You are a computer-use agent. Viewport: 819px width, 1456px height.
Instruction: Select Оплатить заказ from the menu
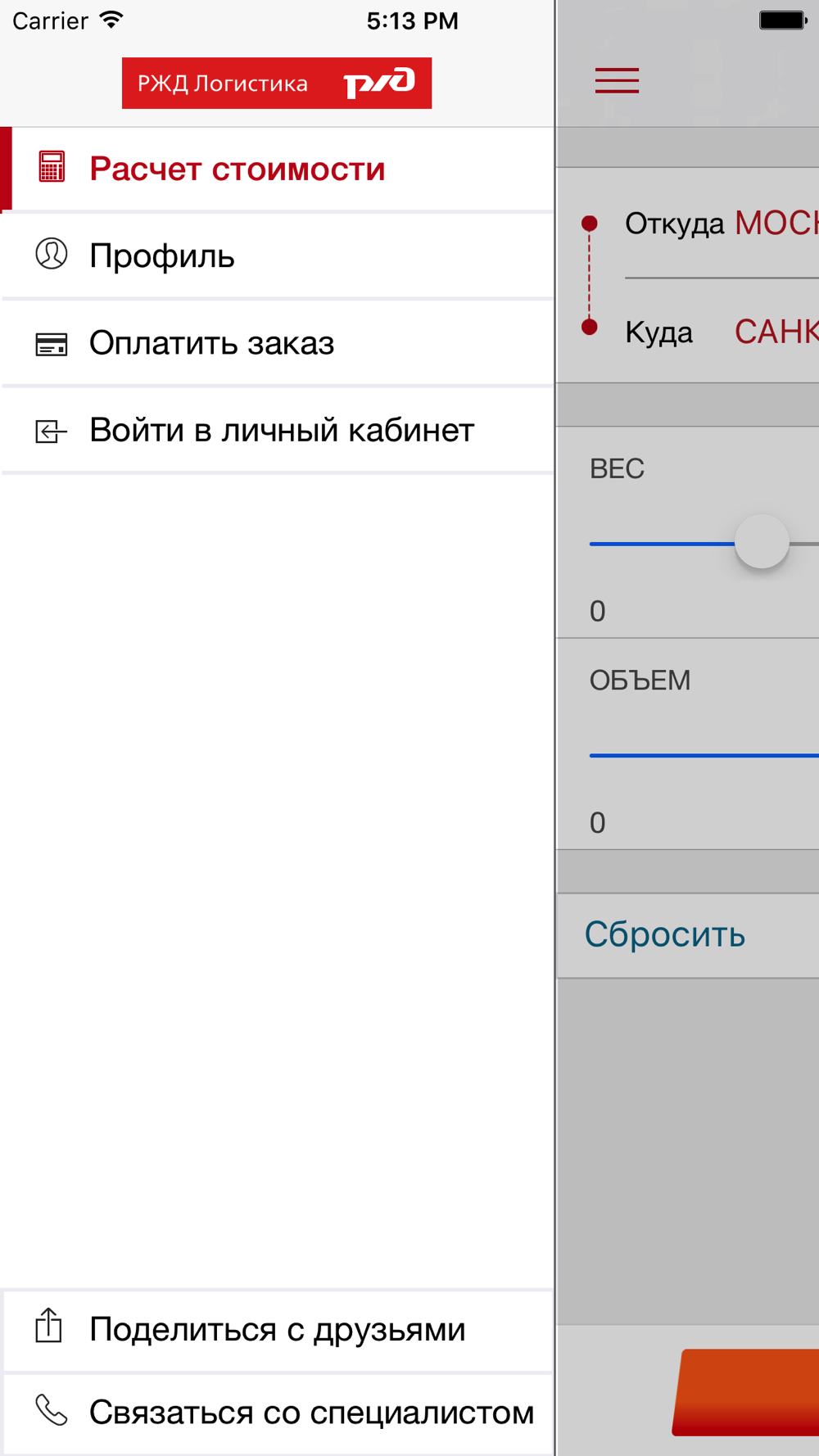pos(278,343)
